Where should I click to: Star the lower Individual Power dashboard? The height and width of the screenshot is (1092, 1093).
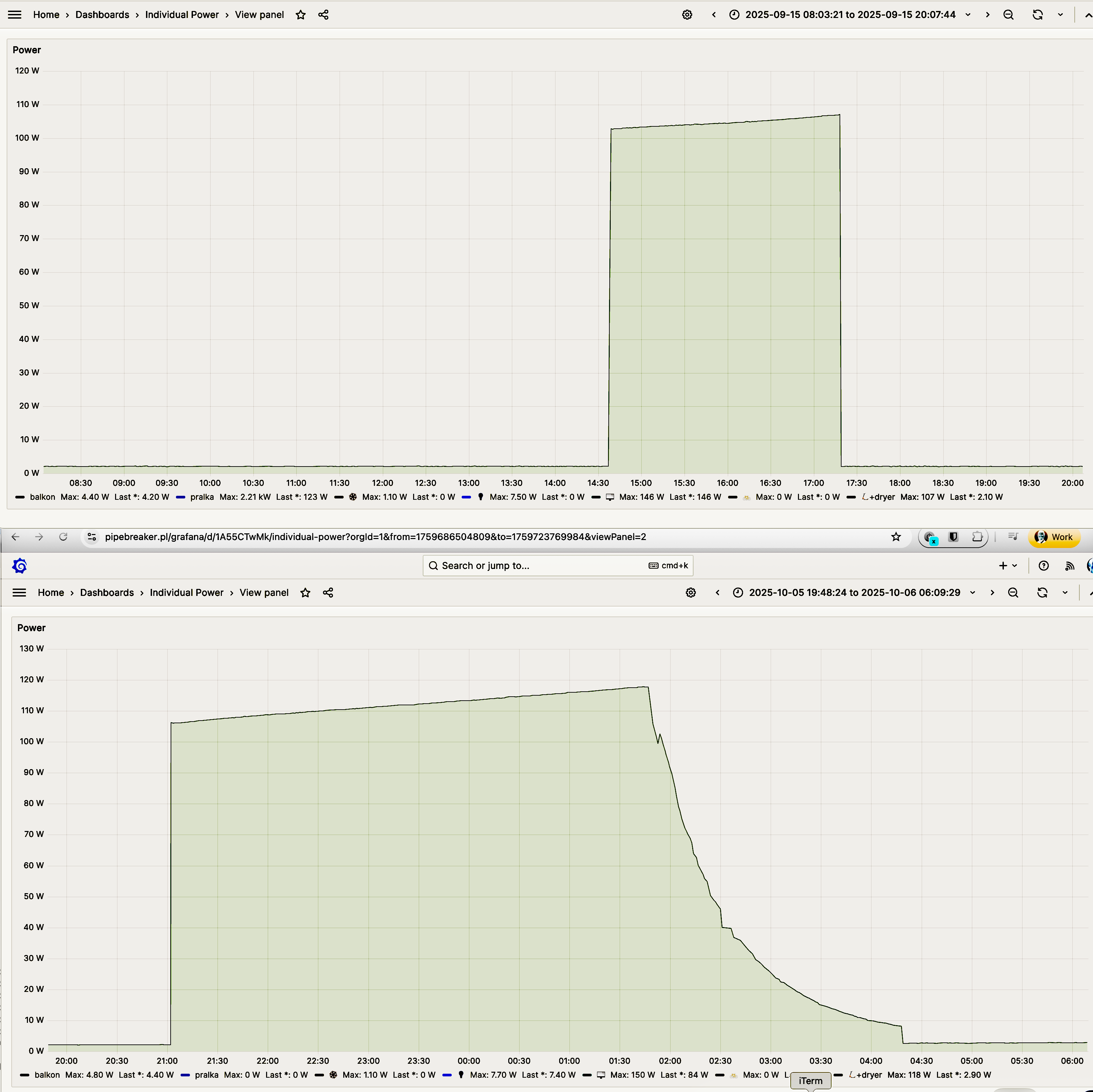[305, 593]
